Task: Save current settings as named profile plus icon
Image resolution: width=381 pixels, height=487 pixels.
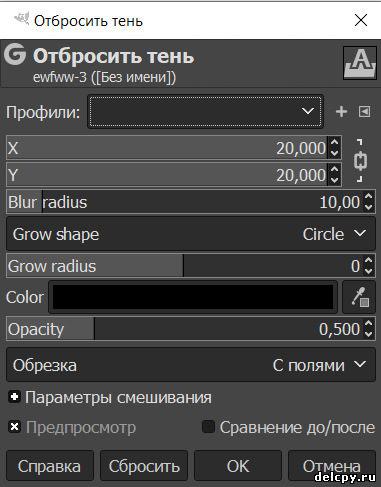Action: tap(341, 112)
